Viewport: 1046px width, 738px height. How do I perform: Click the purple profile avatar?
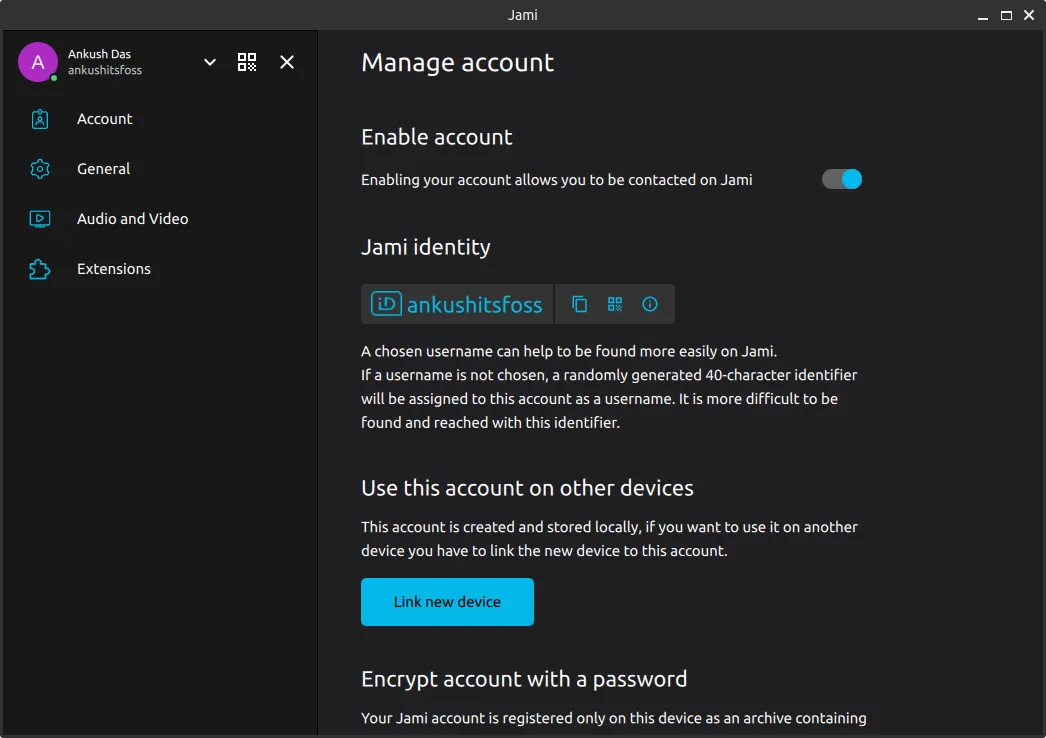pos(38,62)
